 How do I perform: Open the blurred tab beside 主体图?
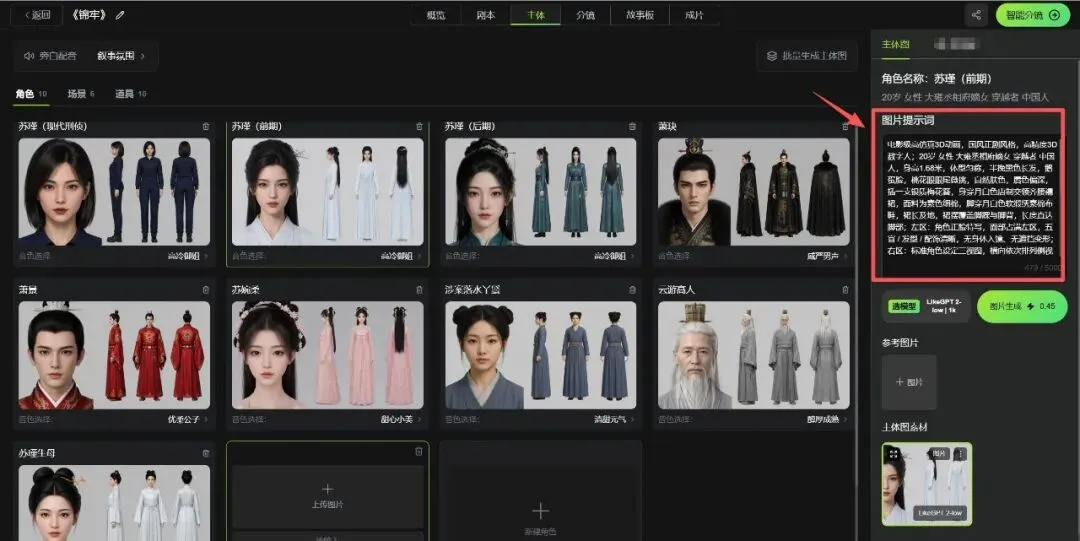955,44
